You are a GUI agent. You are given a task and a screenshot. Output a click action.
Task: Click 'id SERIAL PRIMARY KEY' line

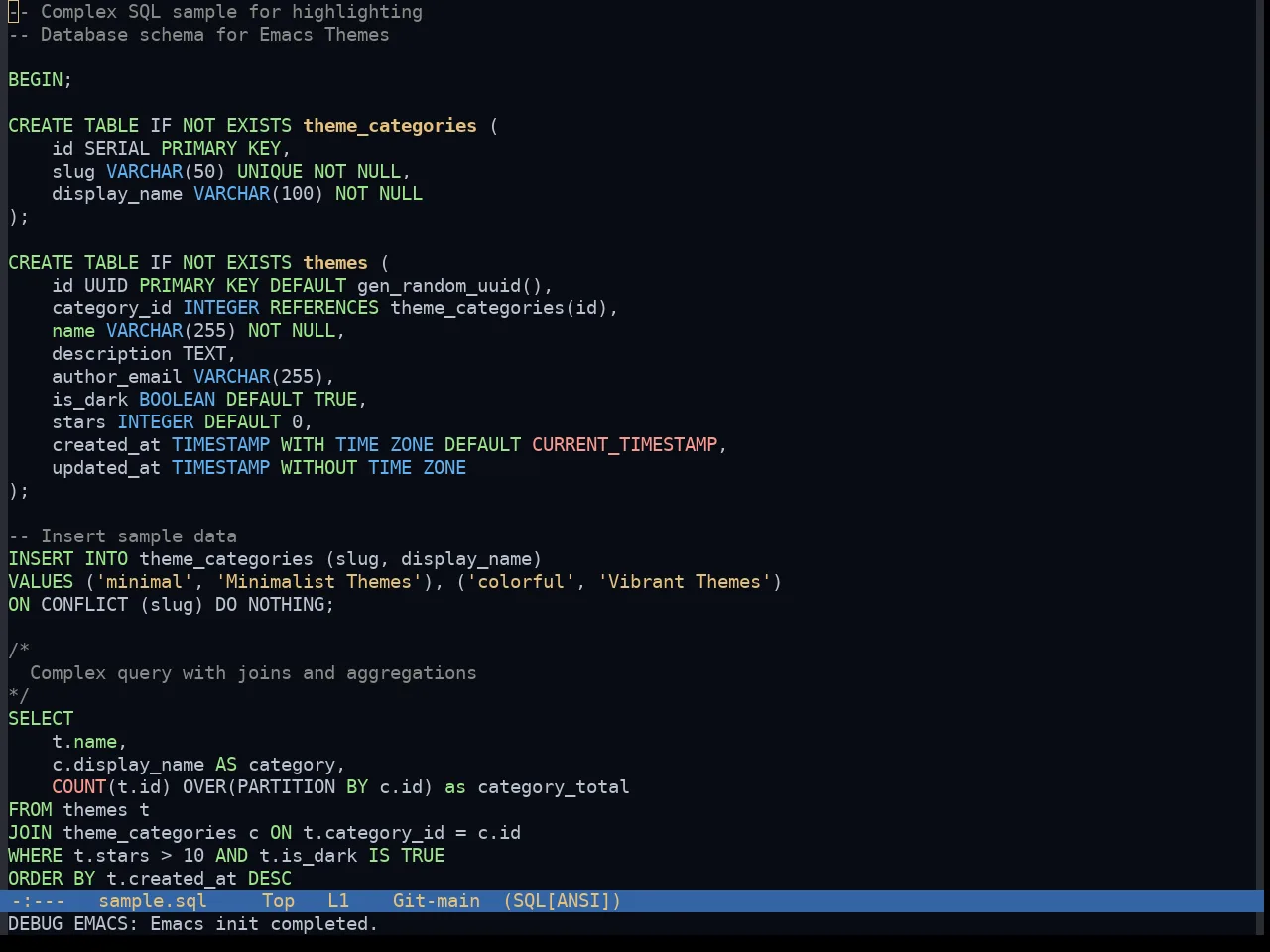click(x=171, y=149)
